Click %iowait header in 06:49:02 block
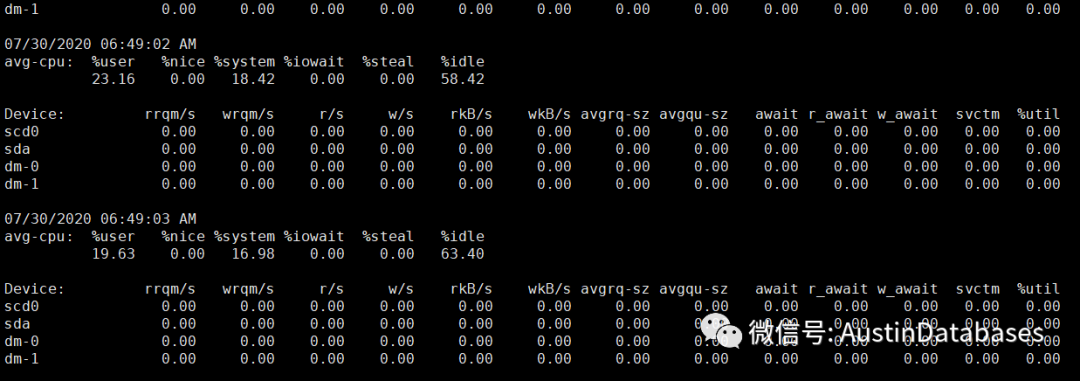 (314, 61)
